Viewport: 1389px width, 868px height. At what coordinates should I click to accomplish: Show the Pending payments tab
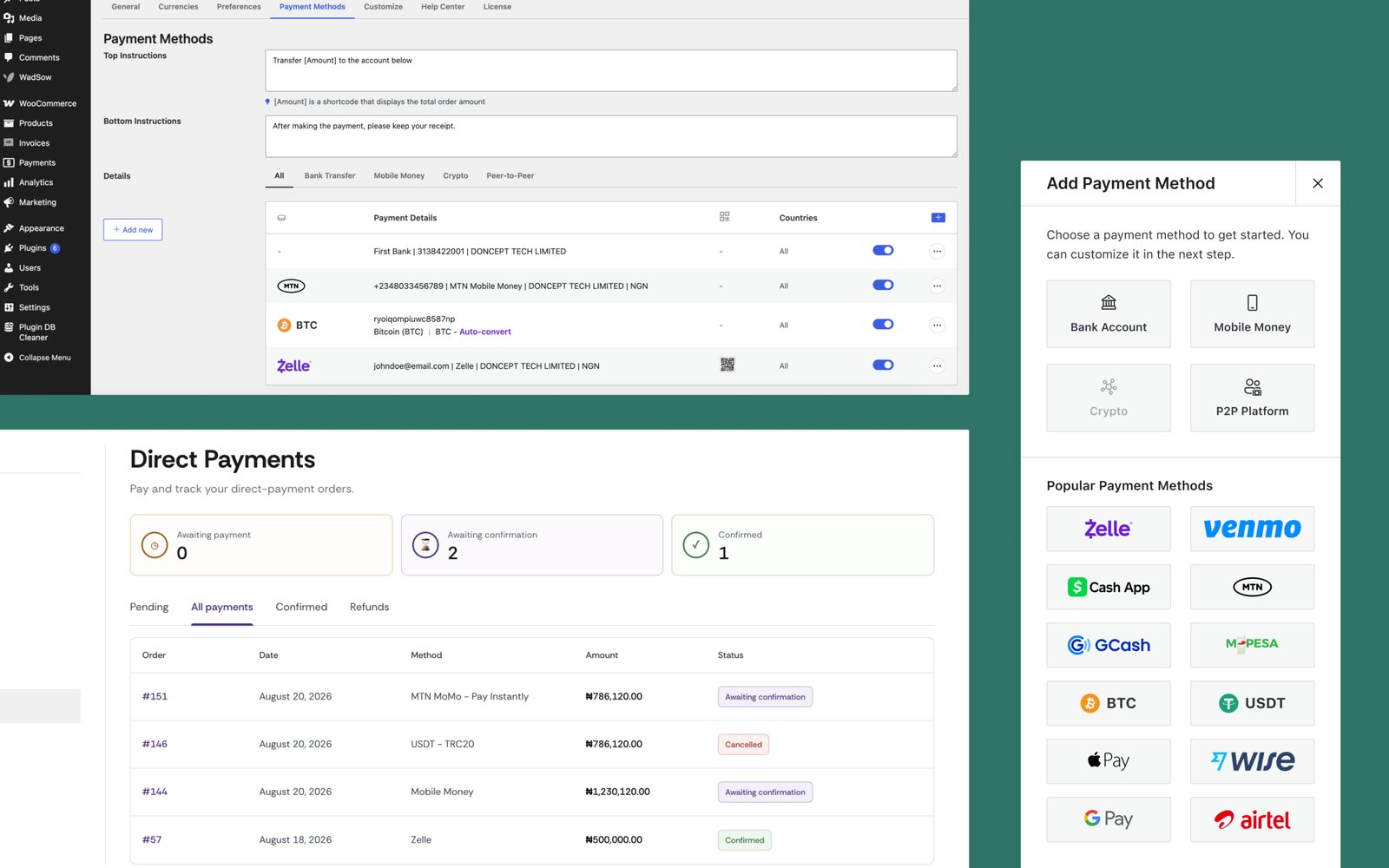[149, 607]
